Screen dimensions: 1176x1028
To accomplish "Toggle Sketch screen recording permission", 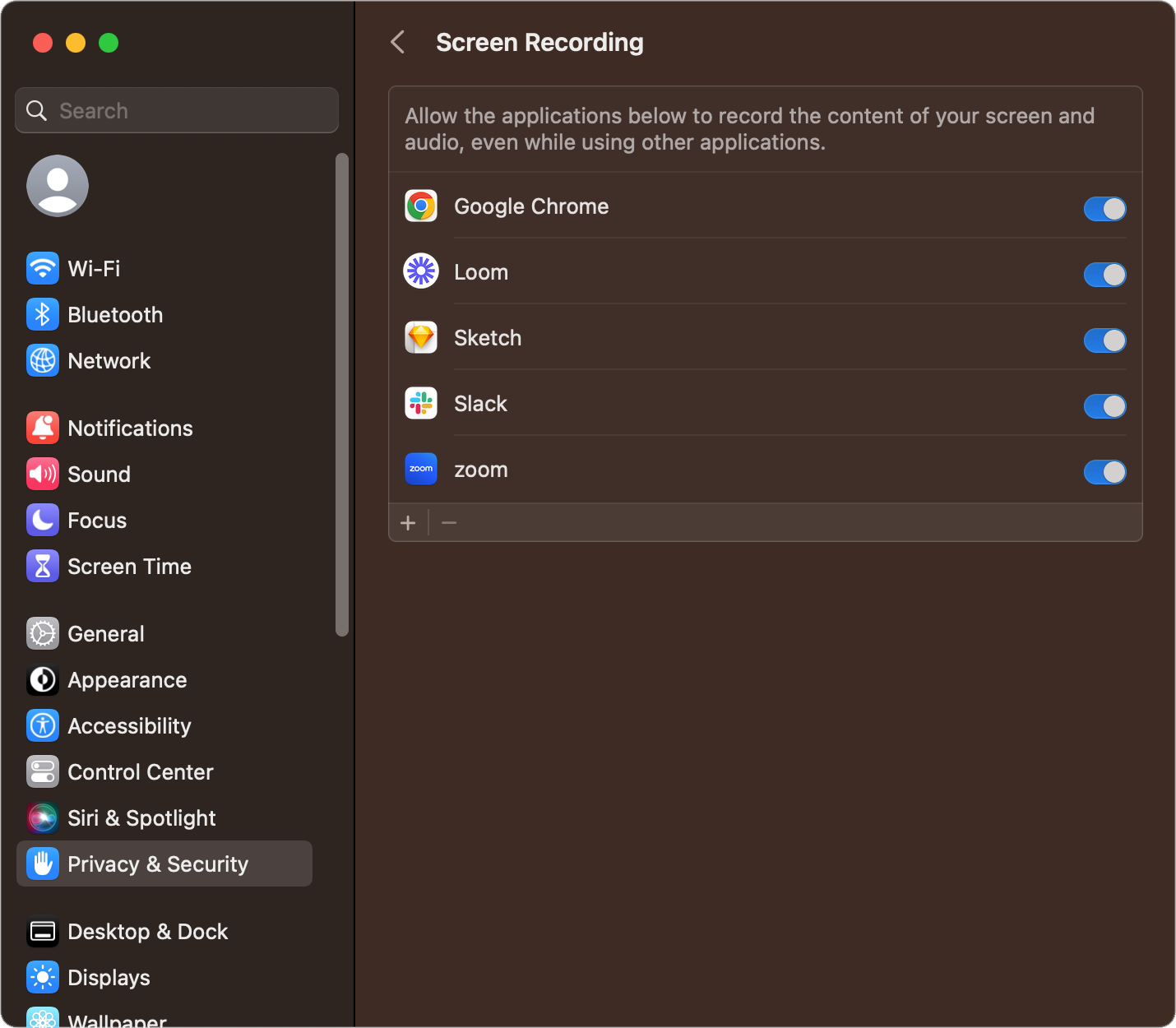I will pos(1104,340).
